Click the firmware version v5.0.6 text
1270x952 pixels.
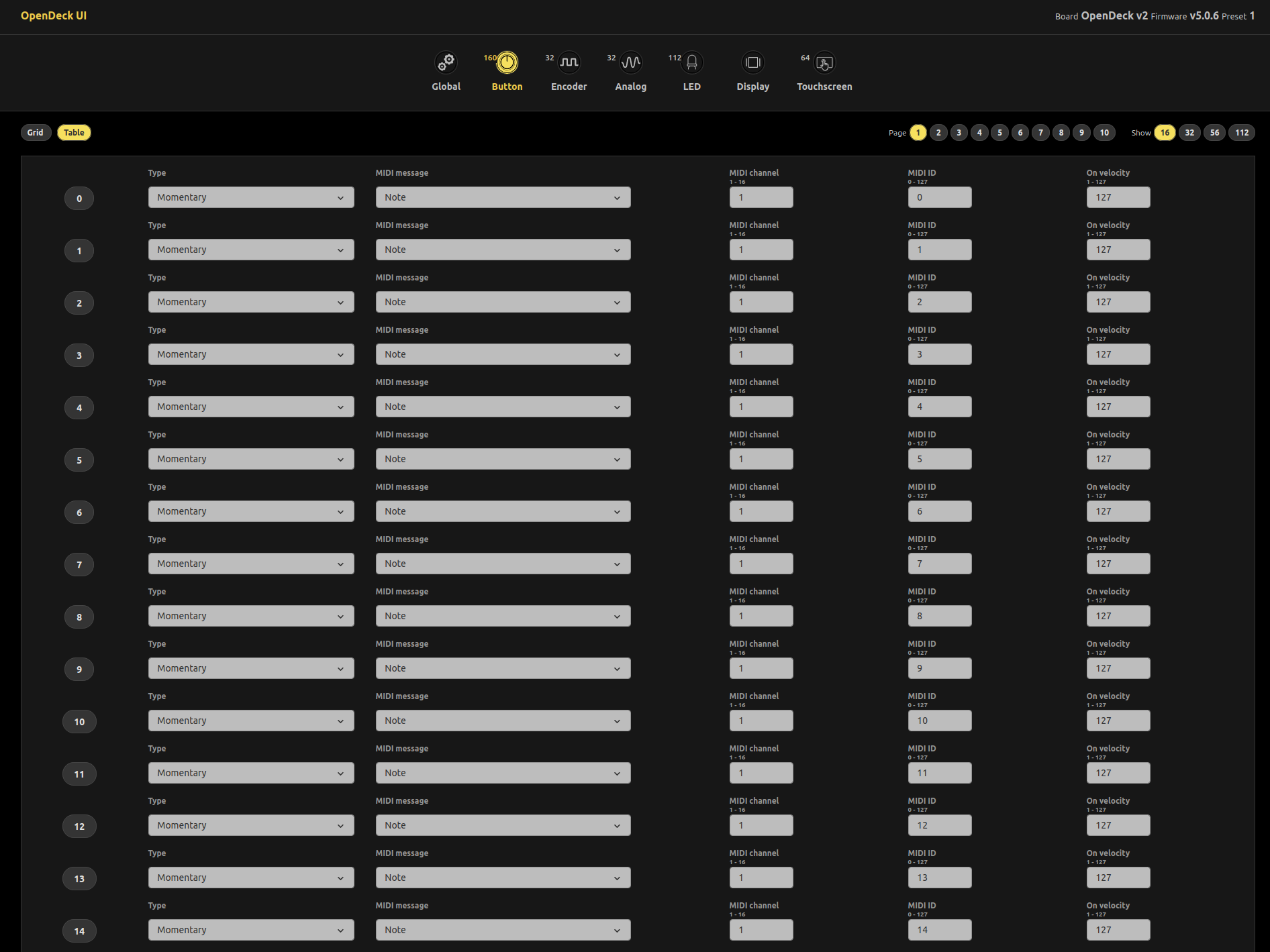pos(1204,15)
